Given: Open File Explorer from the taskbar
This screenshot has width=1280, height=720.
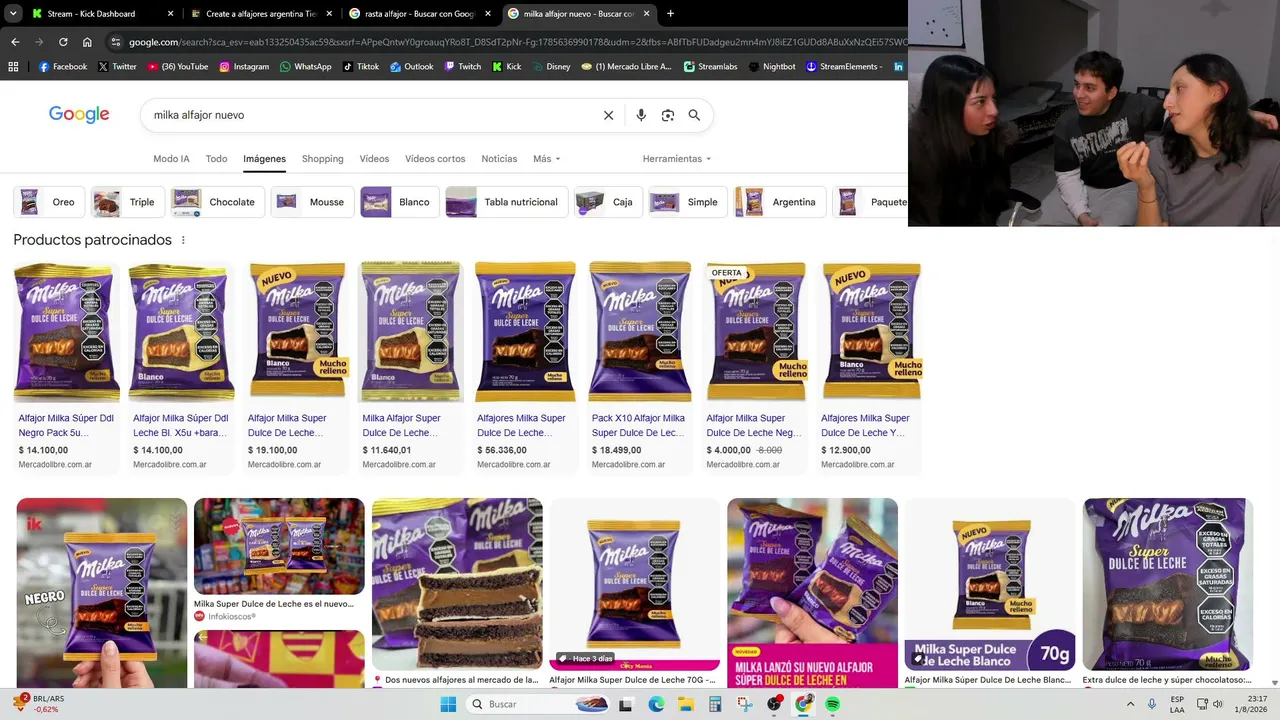Looking at the screenshot, I should pos(685,704).
